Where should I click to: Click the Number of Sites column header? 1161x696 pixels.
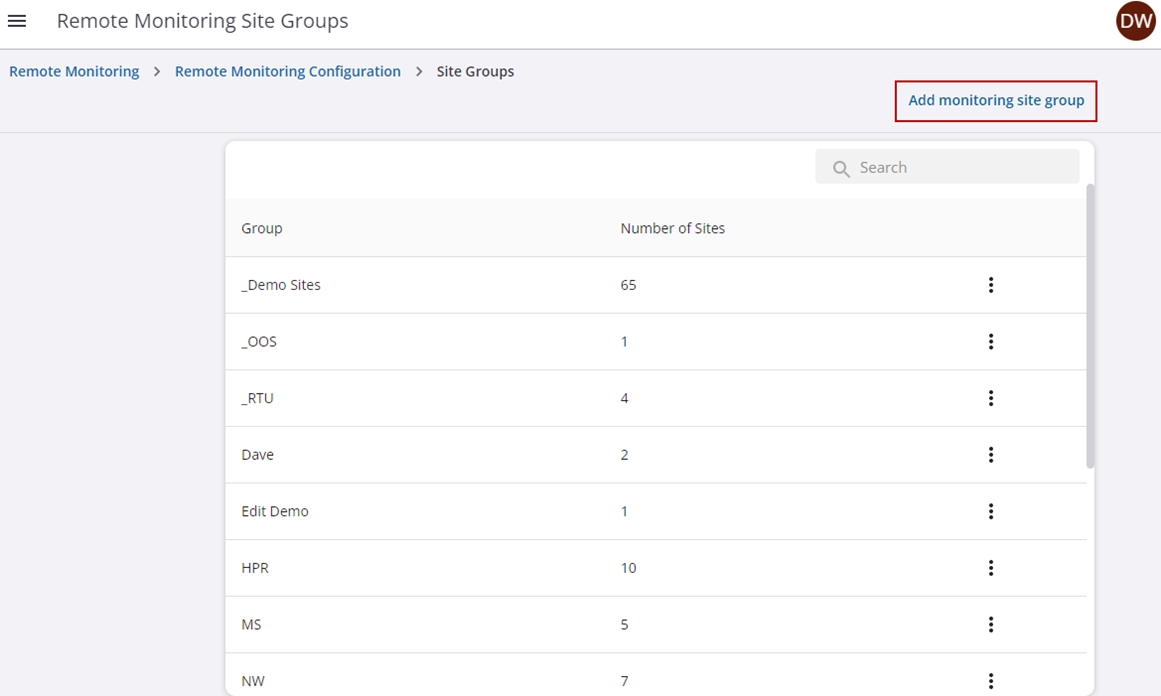(x=672, y=228)
